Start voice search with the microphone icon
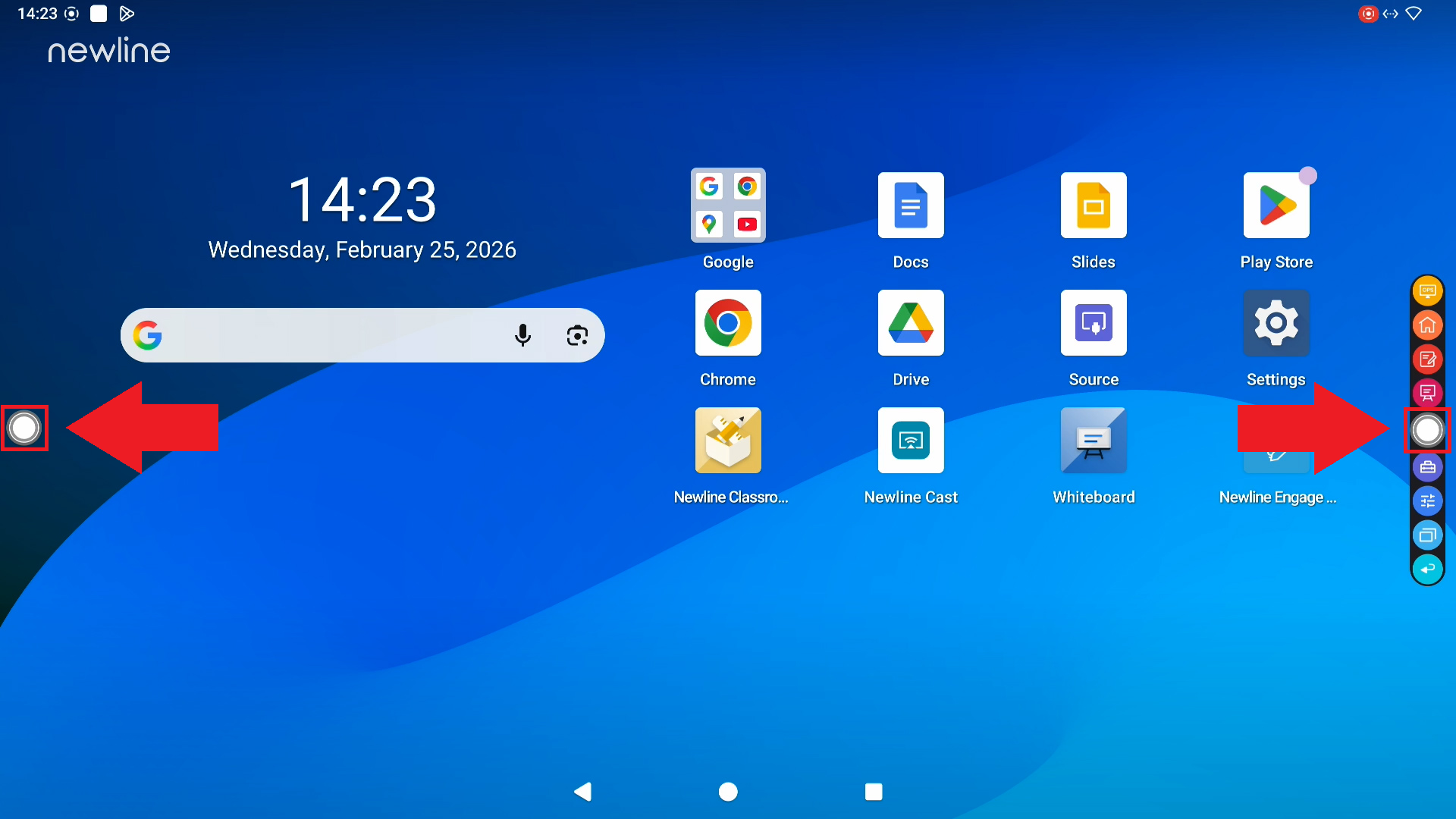This screenshot has width=1456, height=819. (x=522, y=335)
